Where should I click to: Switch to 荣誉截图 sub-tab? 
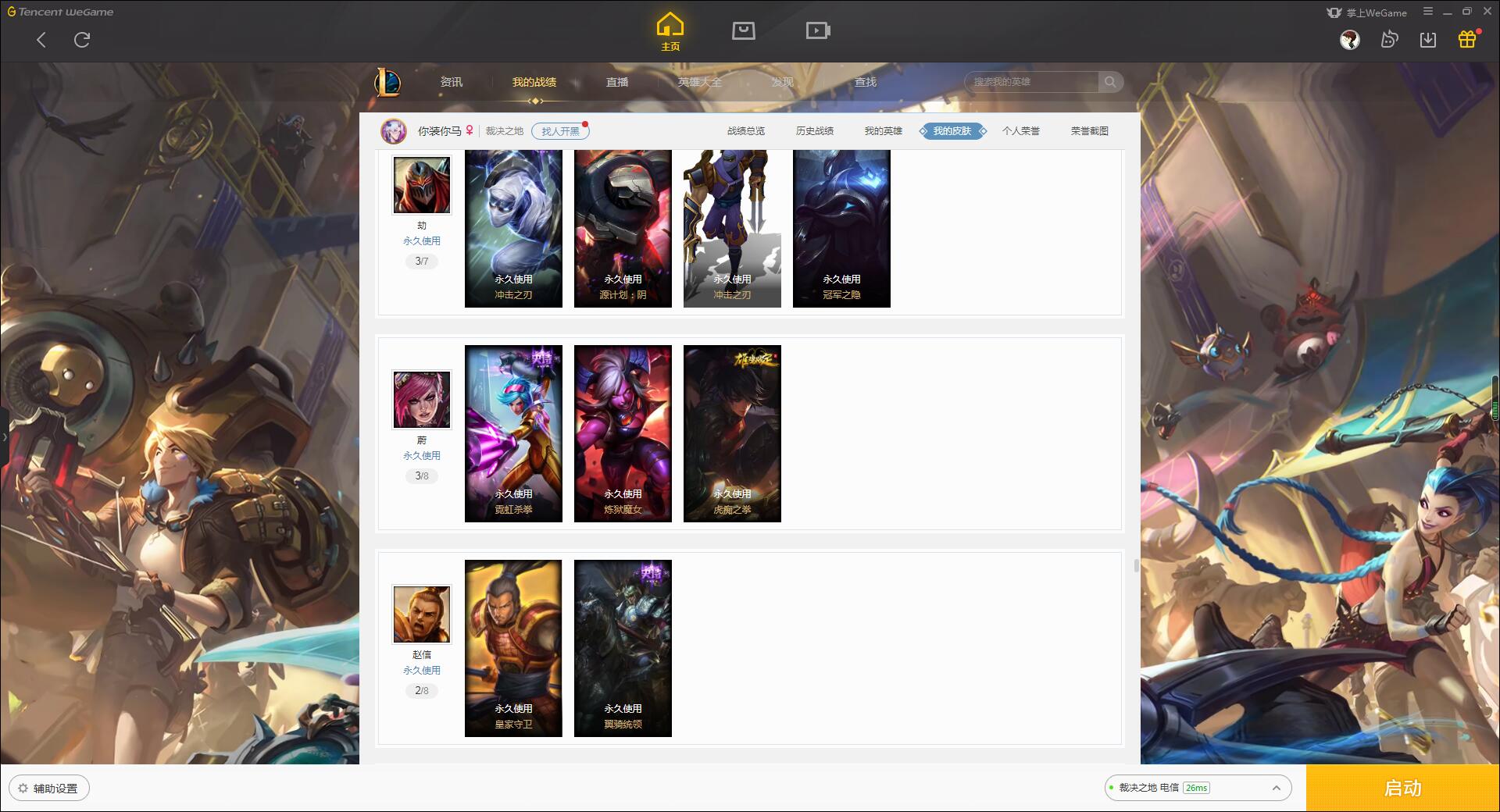pyautogui.click(x=1090, y=131)
